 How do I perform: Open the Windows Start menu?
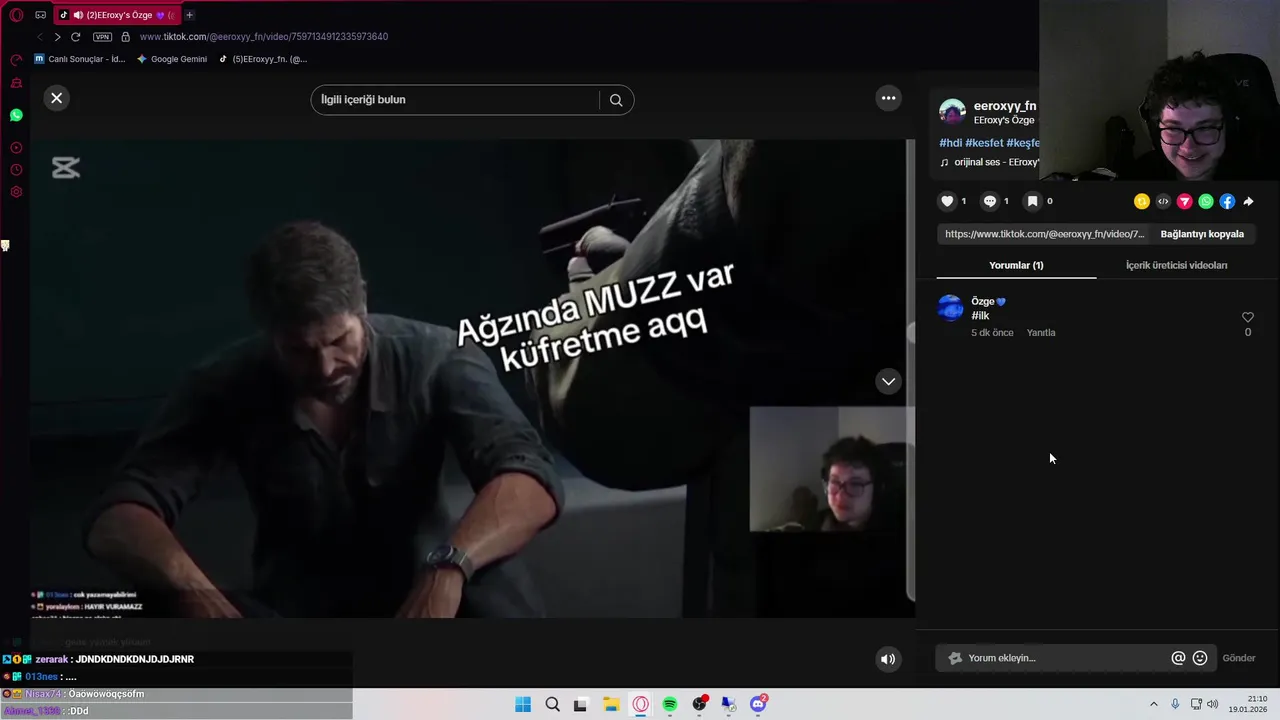523,704
